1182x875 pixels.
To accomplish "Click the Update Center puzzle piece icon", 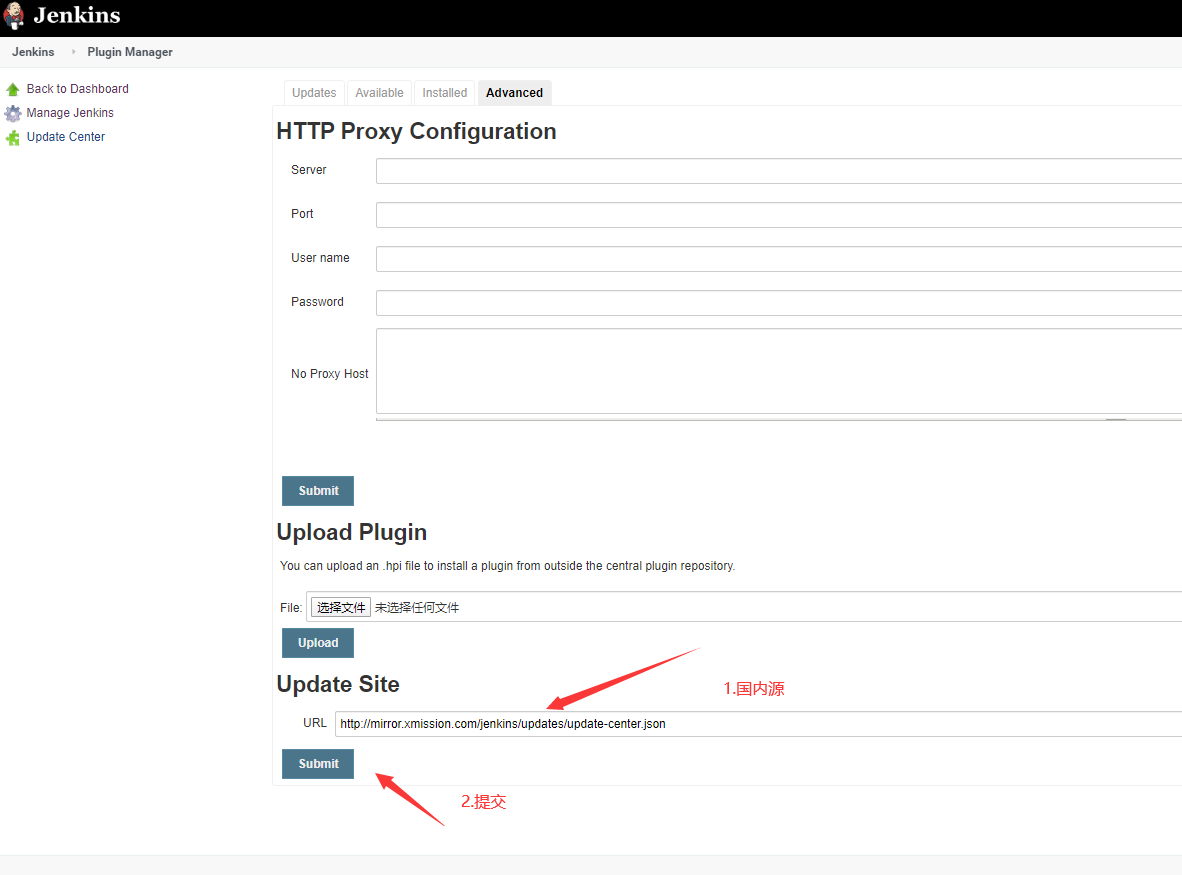I will (x=13, y=138).
